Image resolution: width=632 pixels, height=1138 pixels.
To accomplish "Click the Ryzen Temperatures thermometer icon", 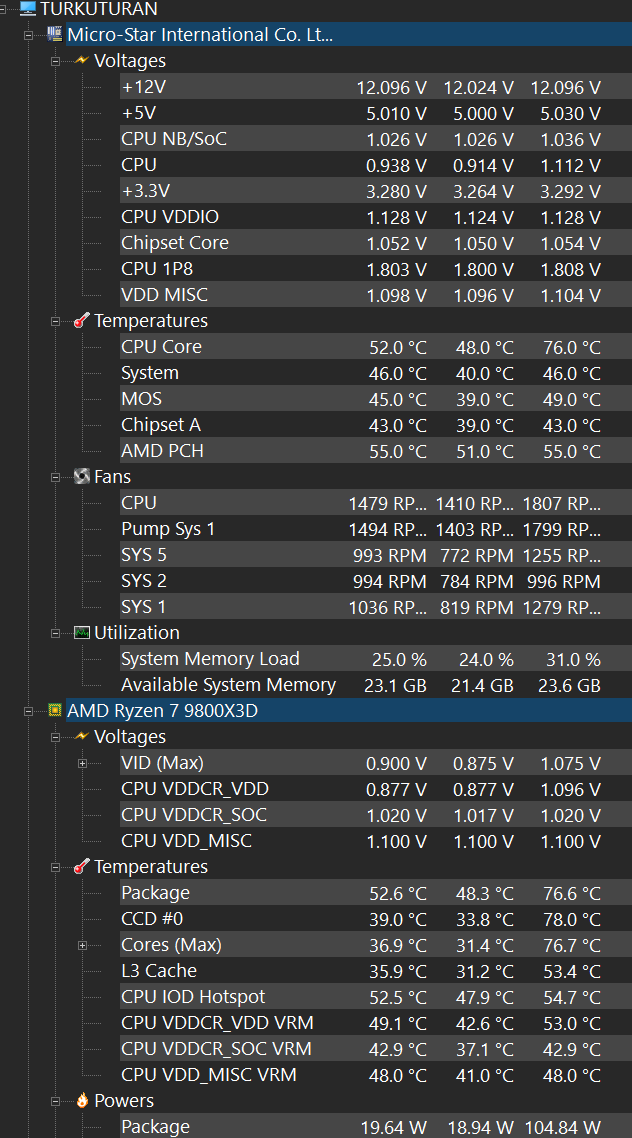I will click(x=82, y=867).
